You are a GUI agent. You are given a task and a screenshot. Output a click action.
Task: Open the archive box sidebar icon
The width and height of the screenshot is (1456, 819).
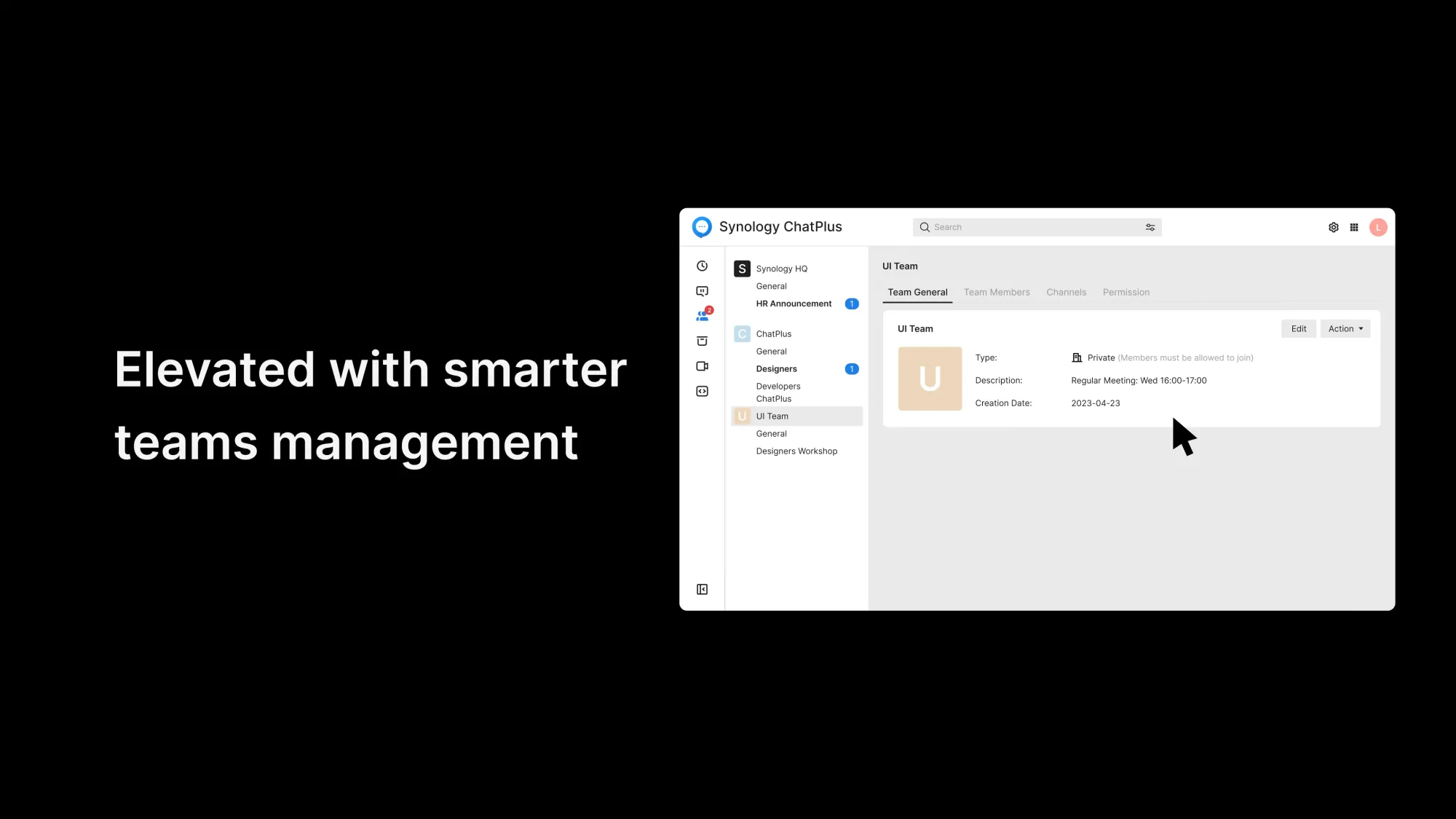(702, 341)
